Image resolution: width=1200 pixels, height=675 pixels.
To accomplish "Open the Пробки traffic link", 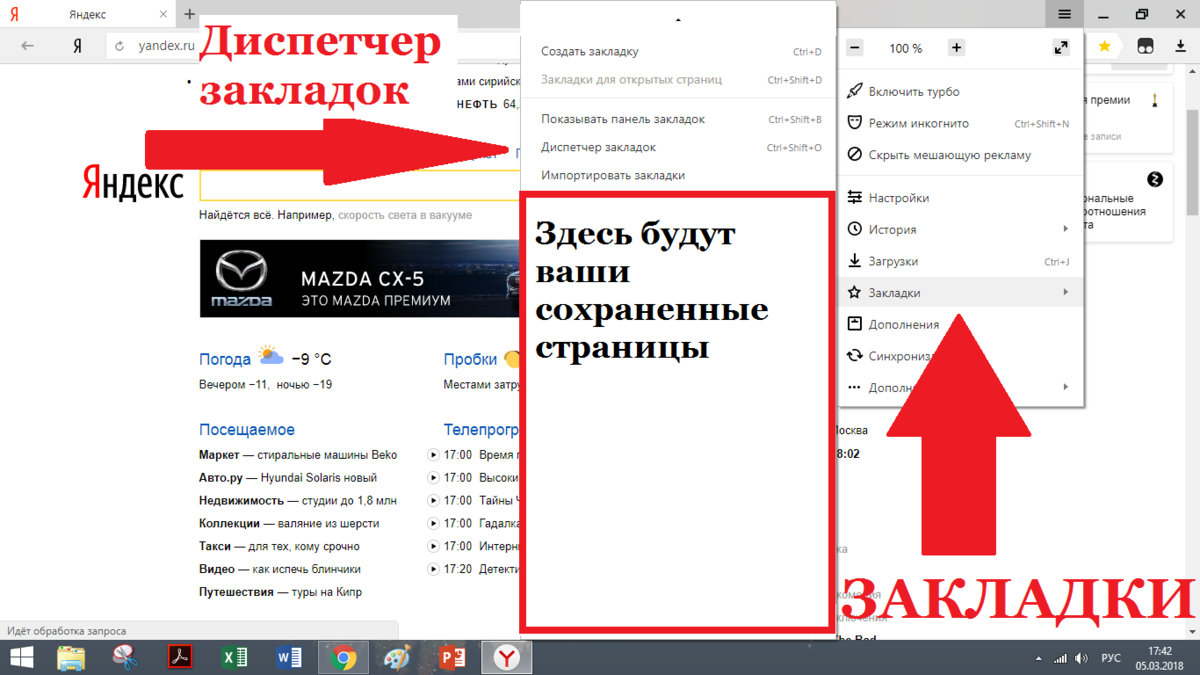I will tap(470, 360).
